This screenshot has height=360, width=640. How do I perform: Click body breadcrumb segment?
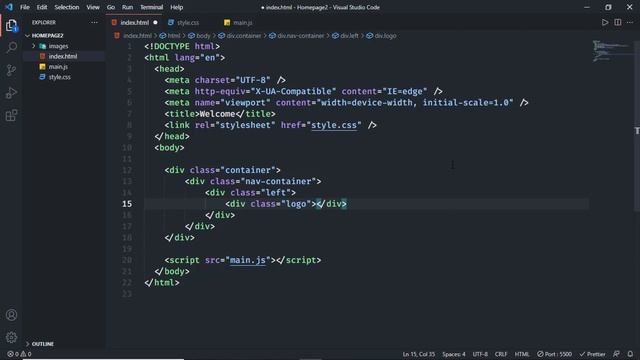pos(203,36)
